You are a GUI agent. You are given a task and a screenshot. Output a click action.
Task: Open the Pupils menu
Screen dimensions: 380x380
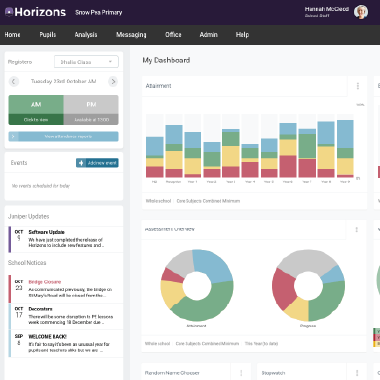coord(48,35)
